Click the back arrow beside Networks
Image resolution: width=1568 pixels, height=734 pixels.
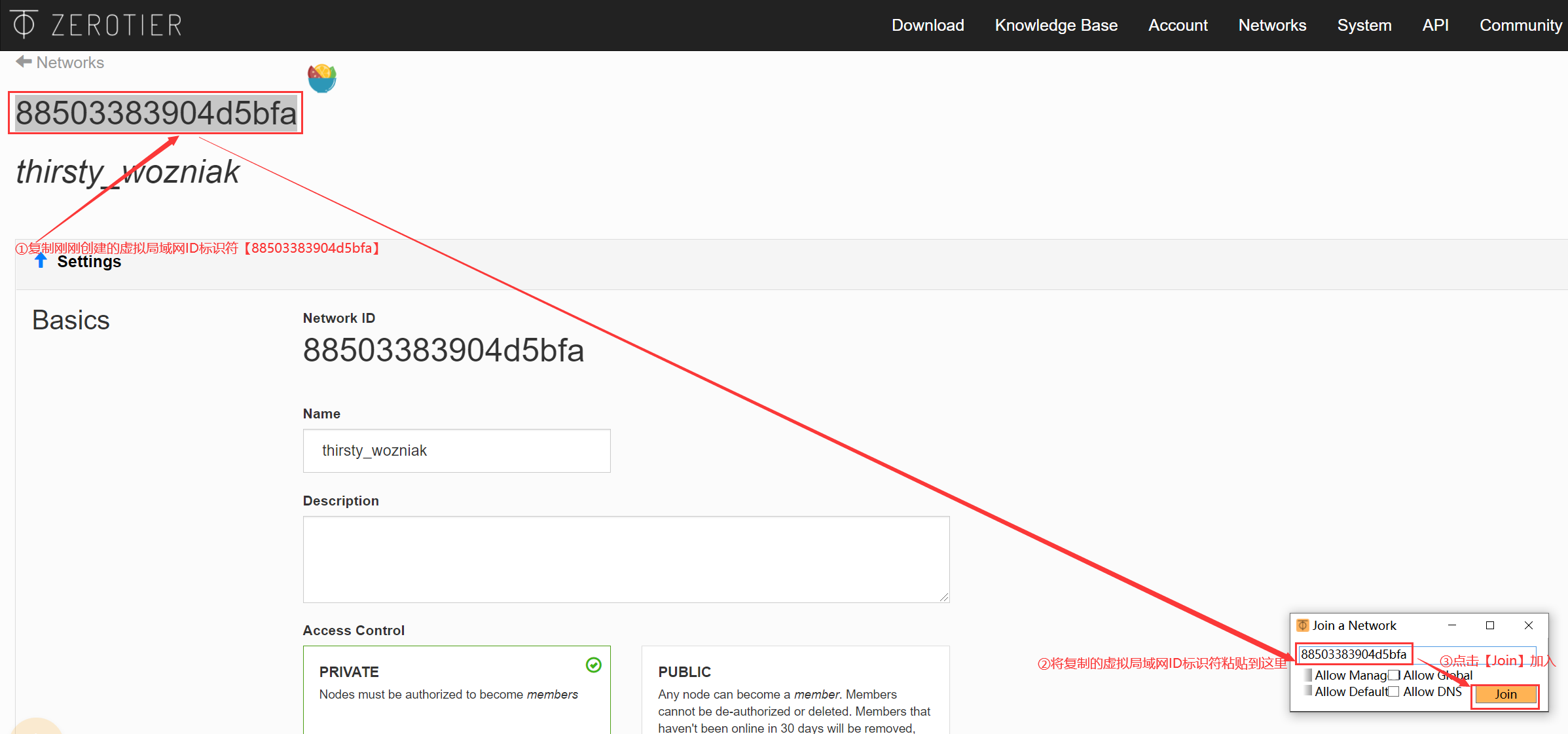point(24,62)
